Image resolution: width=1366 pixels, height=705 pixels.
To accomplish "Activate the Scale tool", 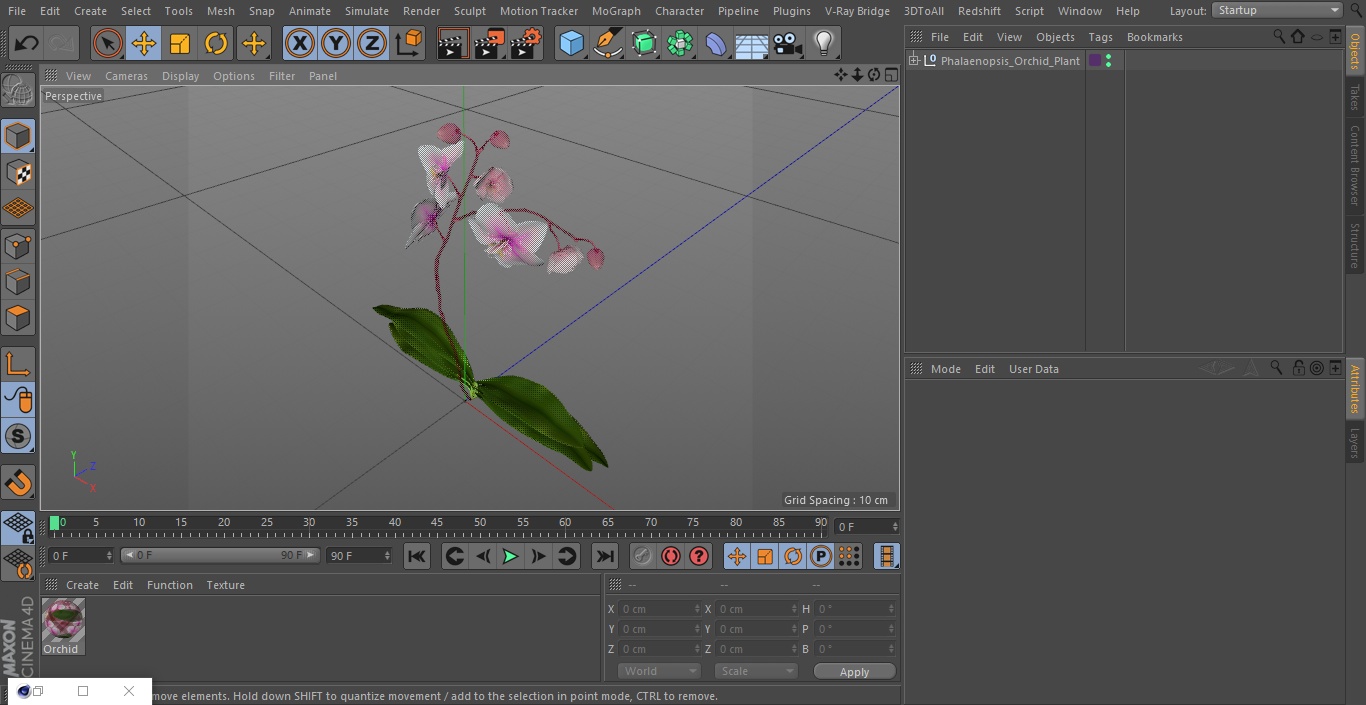I will tap(180, 43).
